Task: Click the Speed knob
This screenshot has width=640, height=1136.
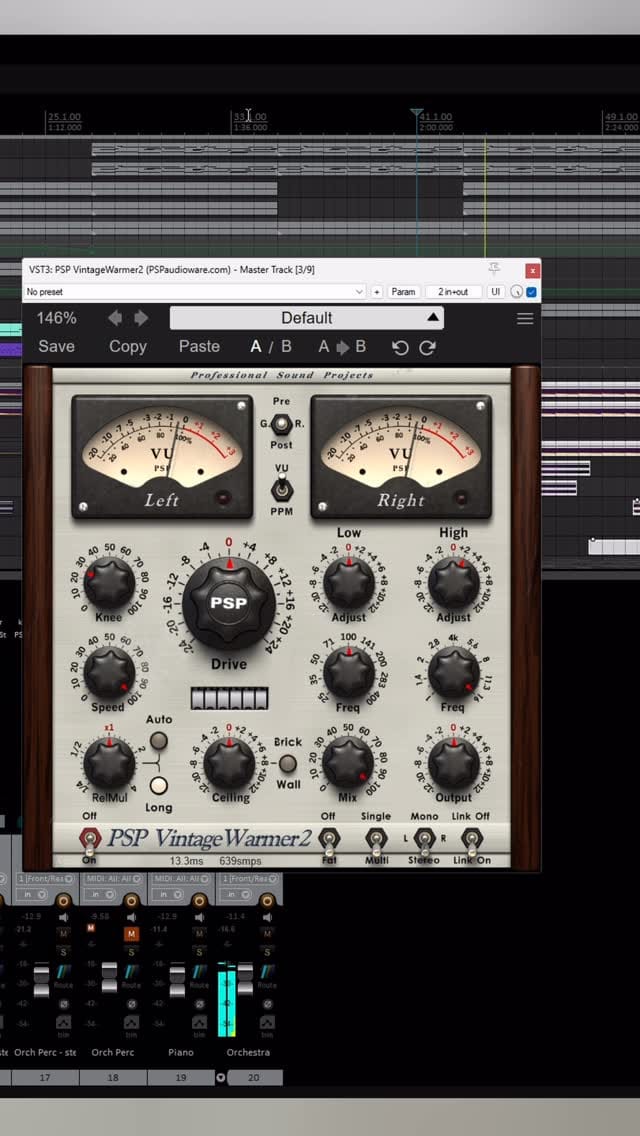Action: 109,674
